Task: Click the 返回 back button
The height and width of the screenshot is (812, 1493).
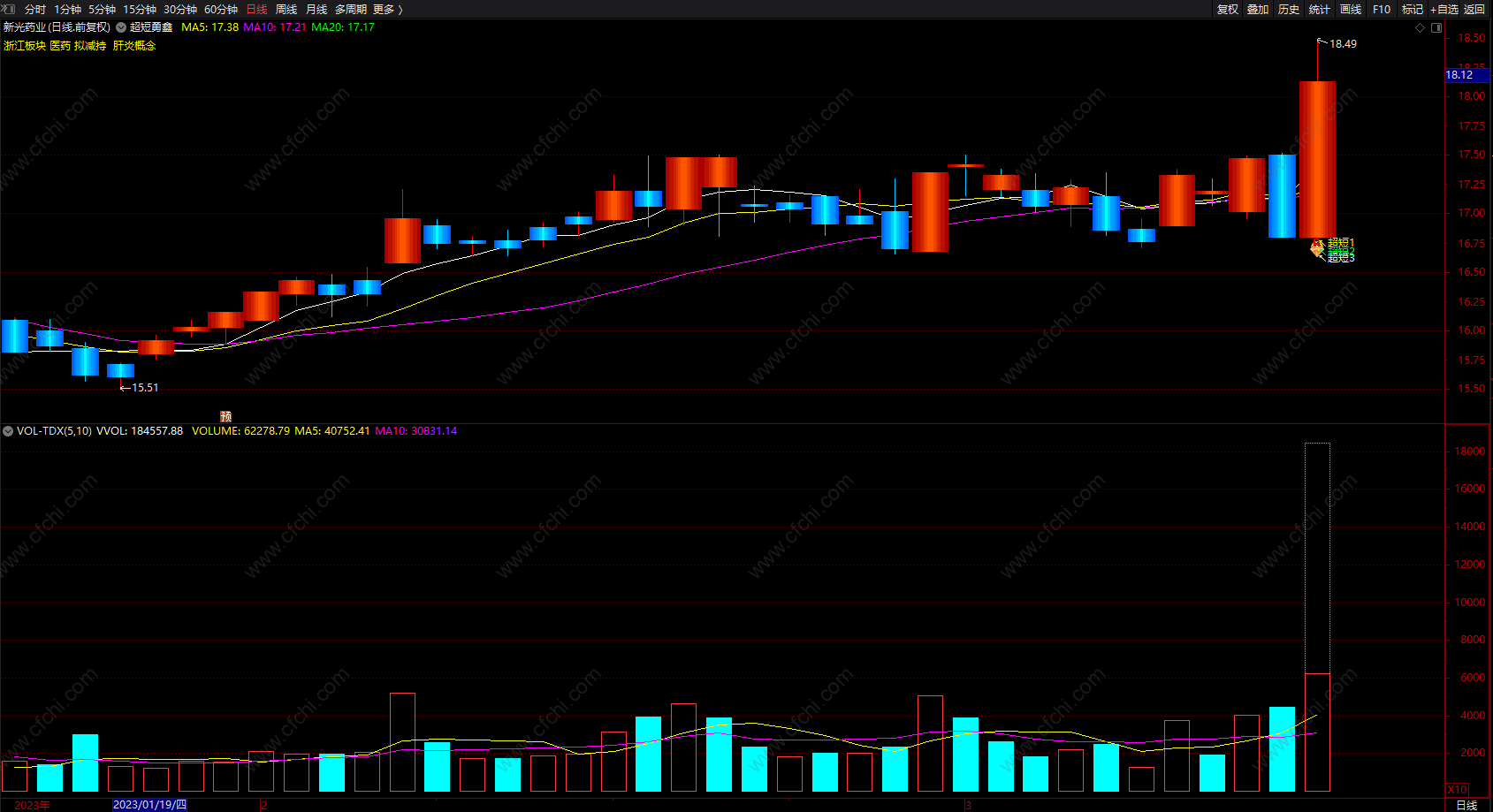Action: coord(1474,9)
